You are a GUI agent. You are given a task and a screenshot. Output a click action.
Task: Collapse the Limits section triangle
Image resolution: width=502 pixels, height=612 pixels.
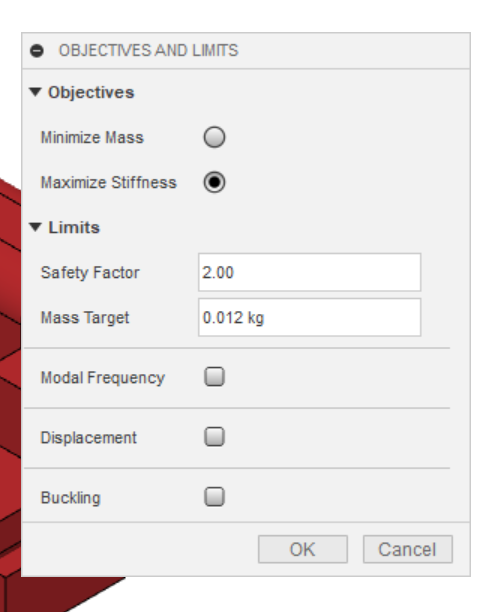[x=35, y=227]
